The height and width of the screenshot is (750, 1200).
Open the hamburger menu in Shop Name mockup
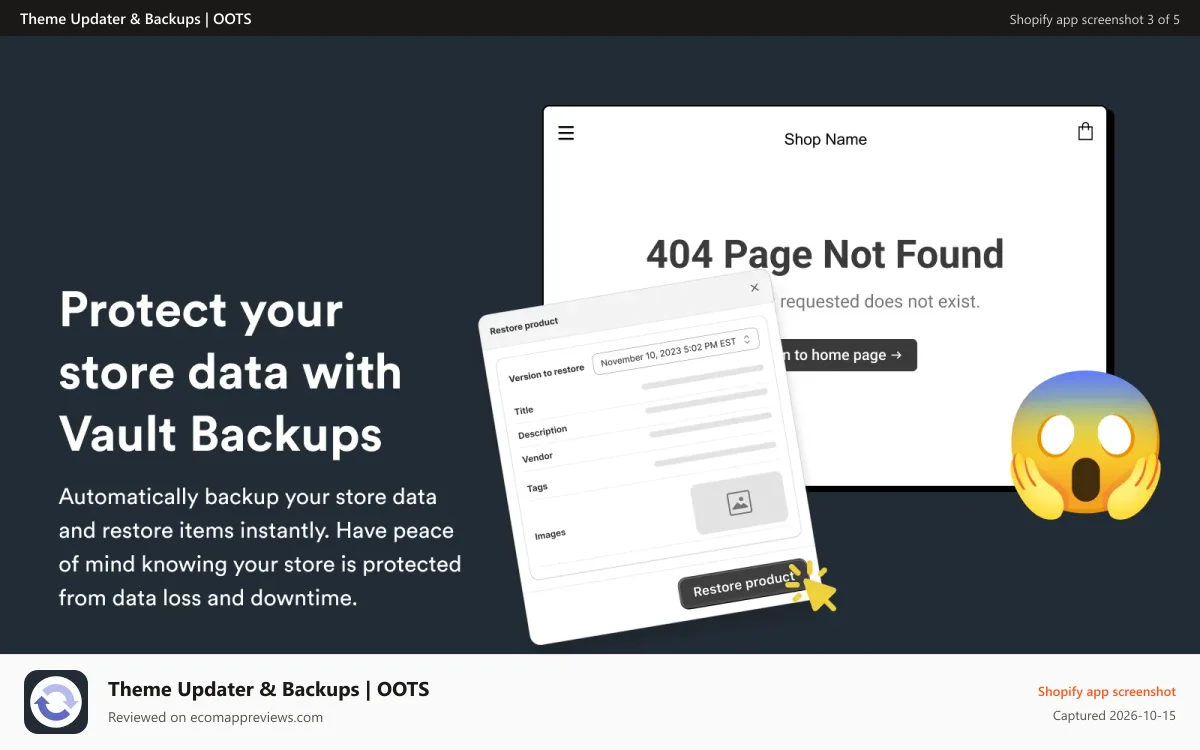pyautogui.click(x=566, y=133)
